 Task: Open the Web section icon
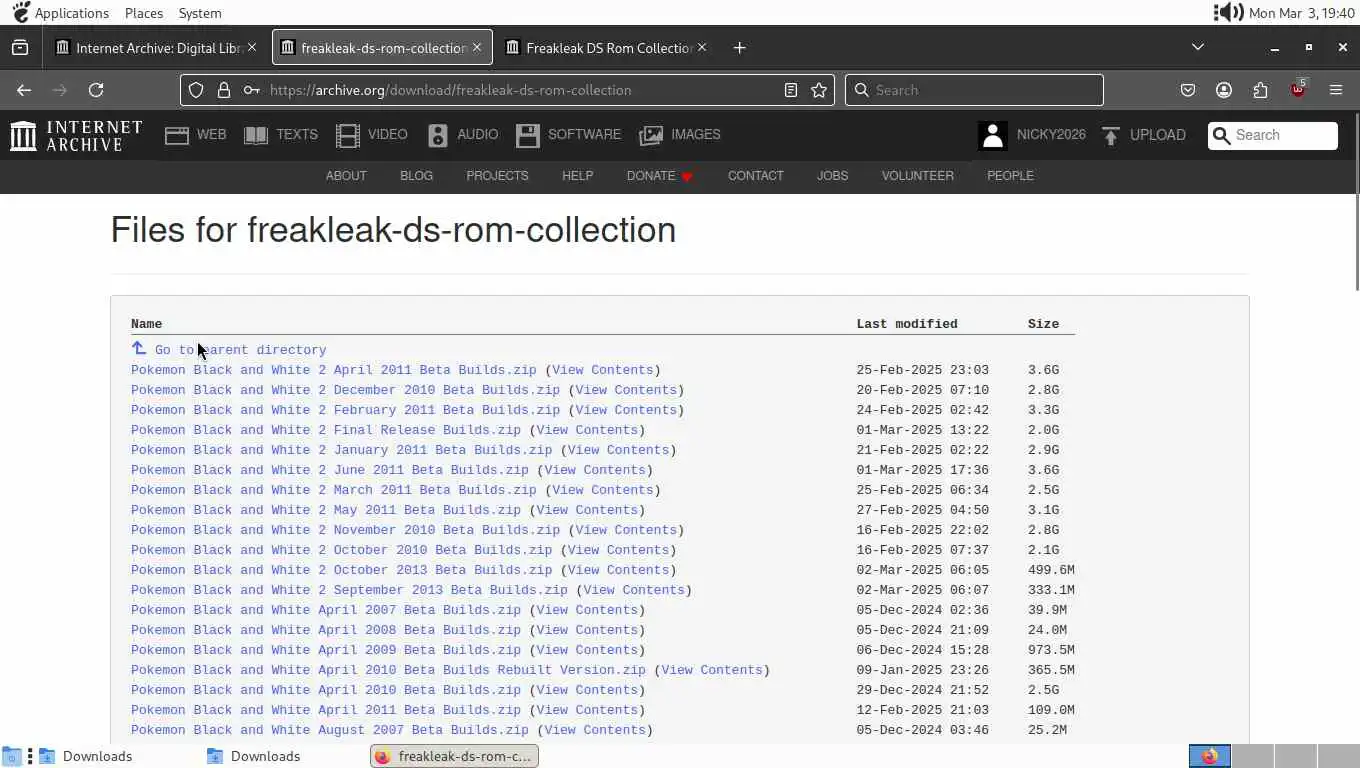tap(177, 135)
